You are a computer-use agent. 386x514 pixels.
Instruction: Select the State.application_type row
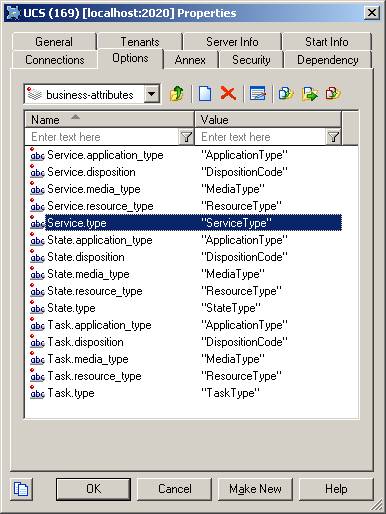click(186, 240)
